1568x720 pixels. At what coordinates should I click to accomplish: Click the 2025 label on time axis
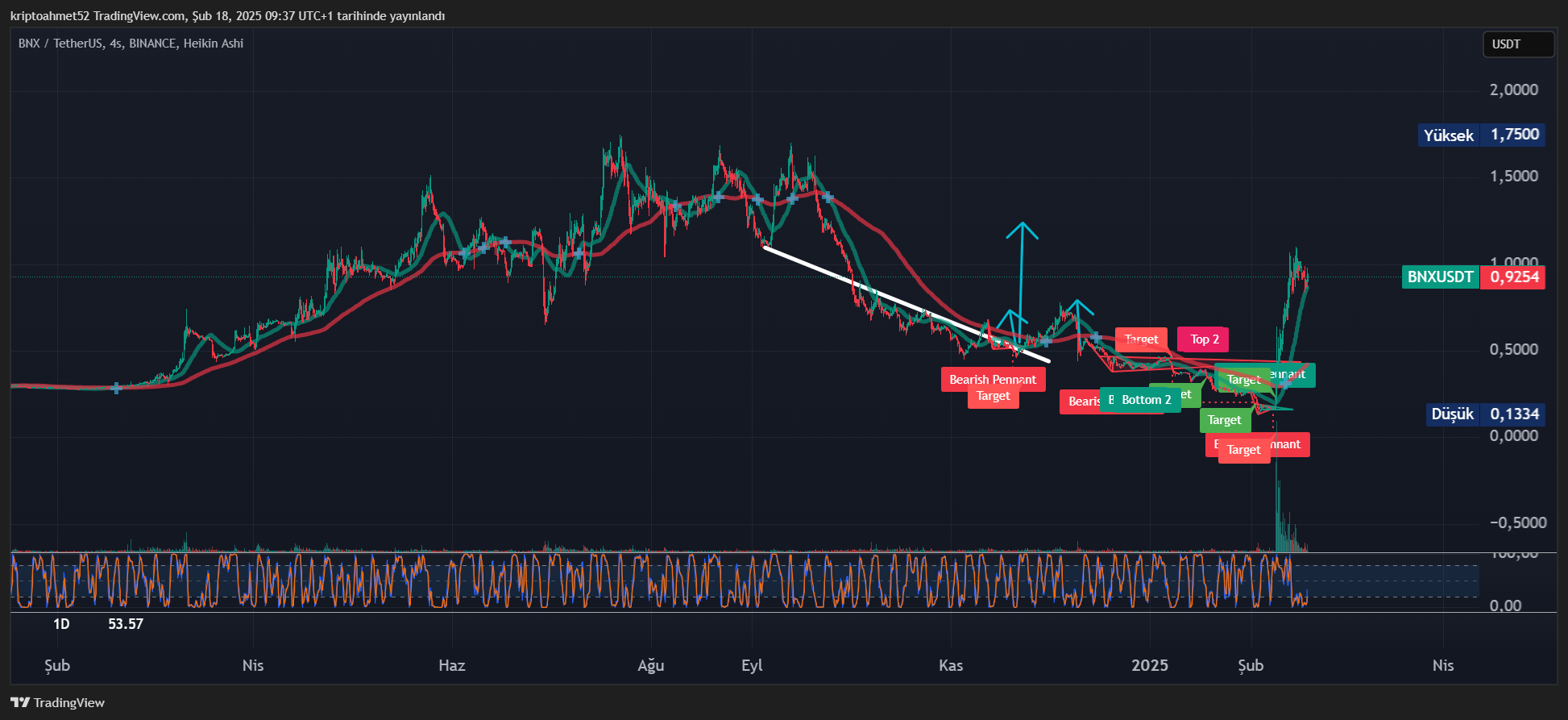pos(1149,665)
